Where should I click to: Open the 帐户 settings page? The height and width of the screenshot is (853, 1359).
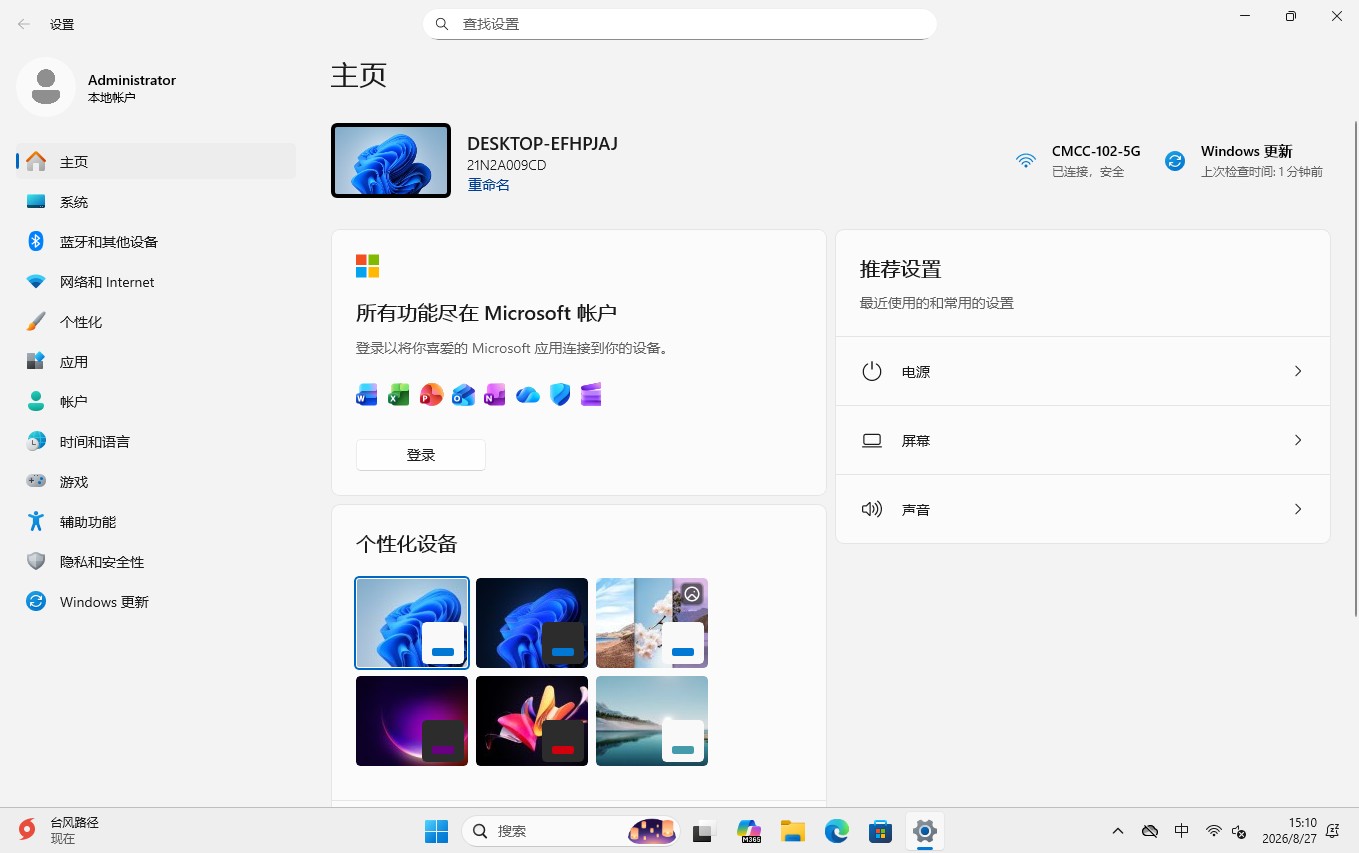tap(156, 402)
